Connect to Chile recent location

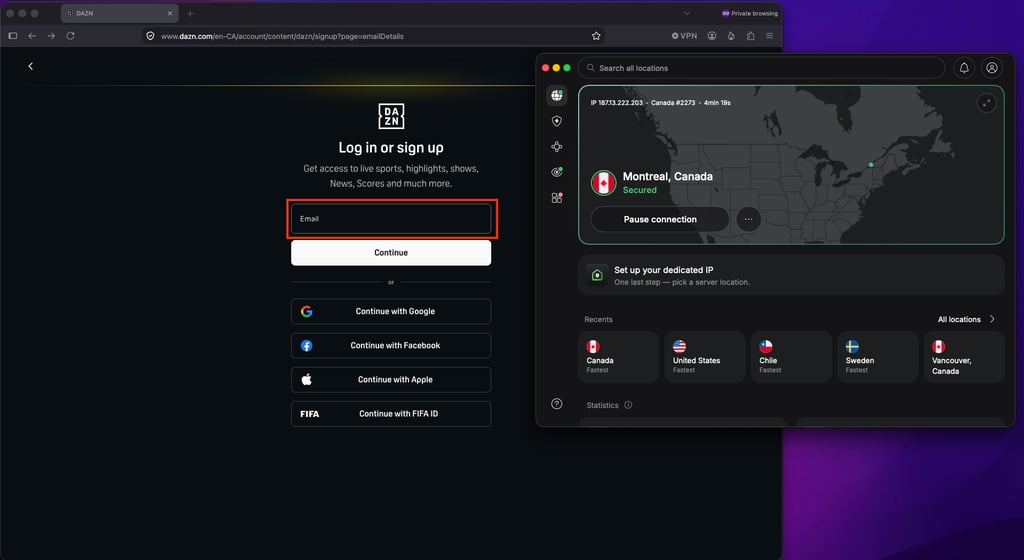(x=791, y=356)
